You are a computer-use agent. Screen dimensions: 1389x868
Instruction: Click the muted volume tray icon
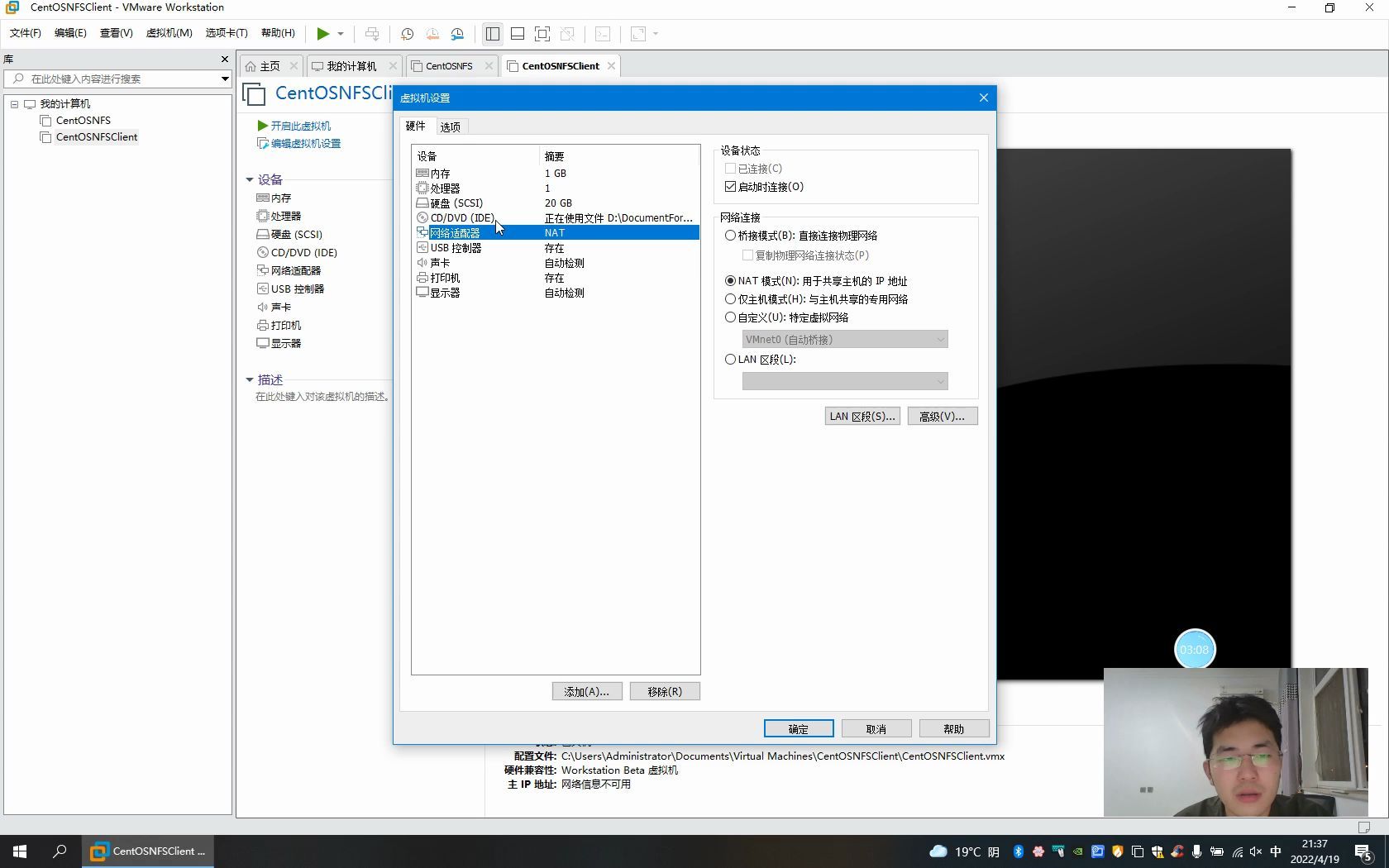1256,851
